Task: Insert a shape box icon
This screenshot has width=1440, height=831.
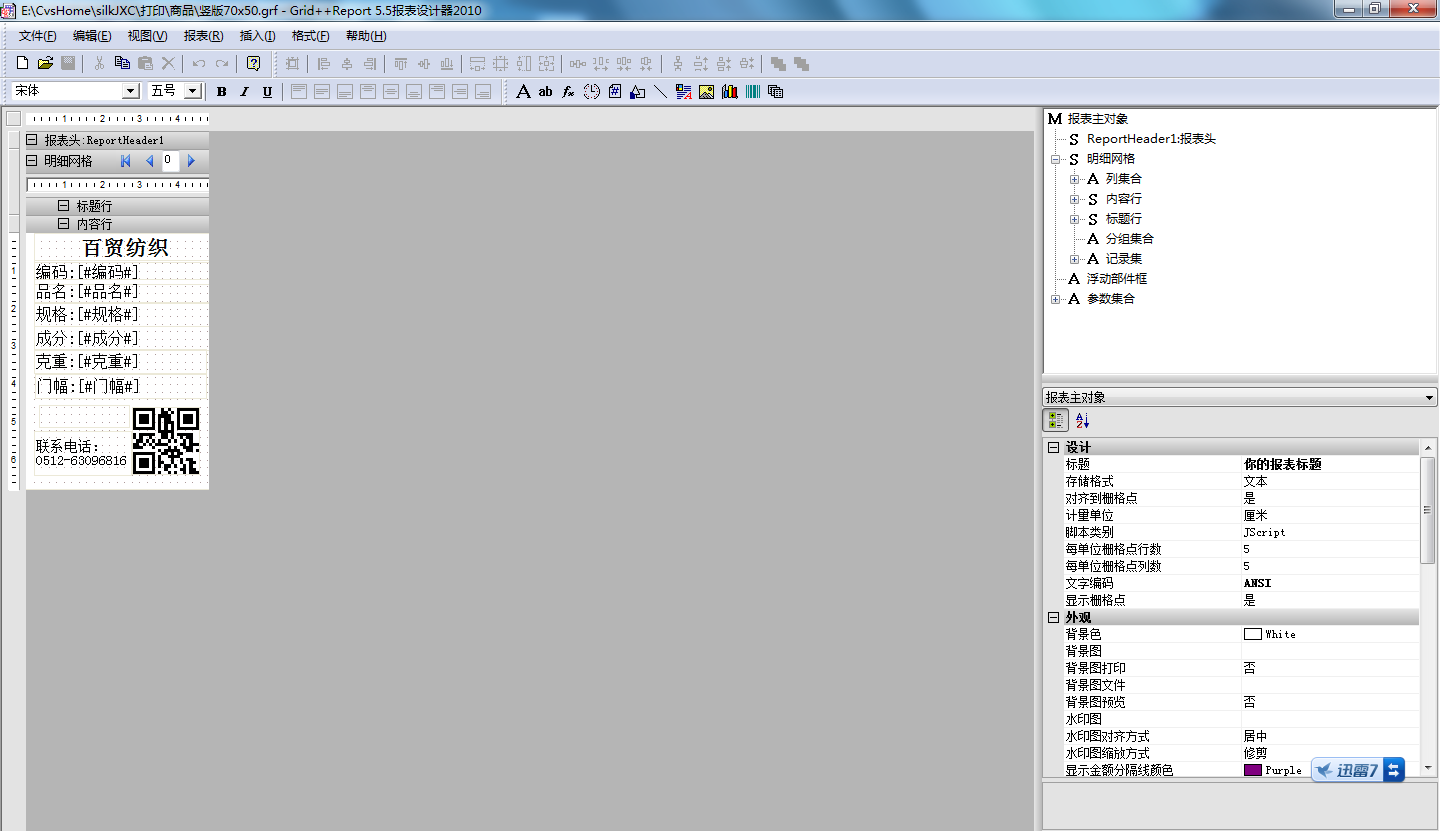Action: [x=637, y=91]
